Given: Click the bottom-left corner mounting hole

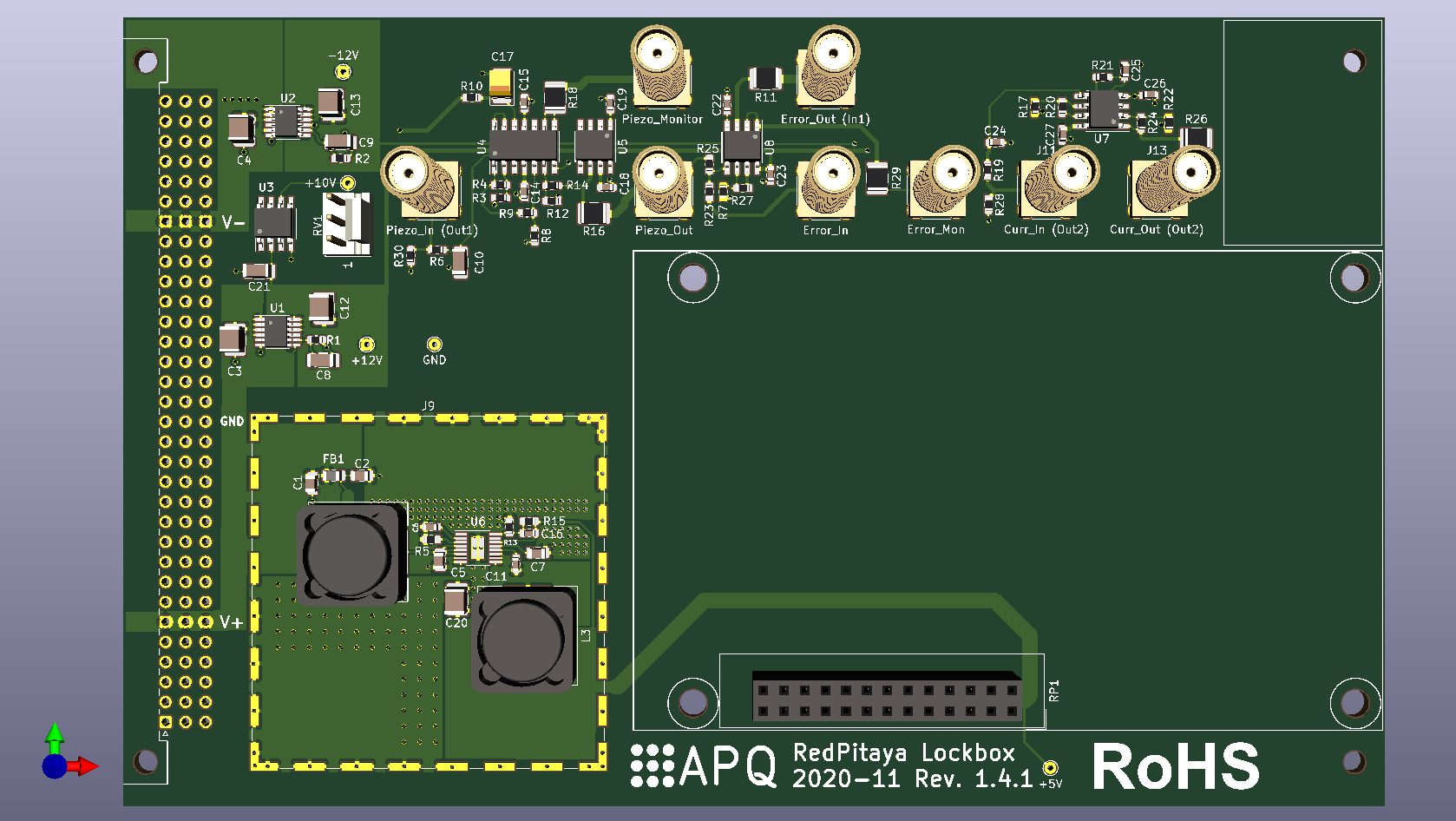Looking at the screenshot, I should coord(147,762).
